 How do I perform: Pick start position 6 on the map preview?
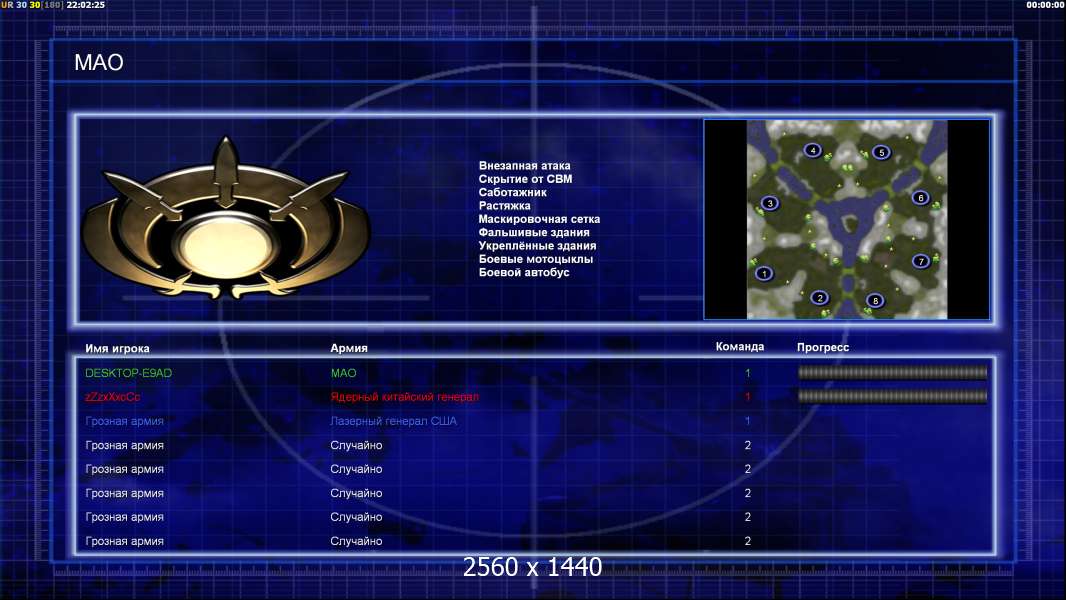tap(921, 198)
